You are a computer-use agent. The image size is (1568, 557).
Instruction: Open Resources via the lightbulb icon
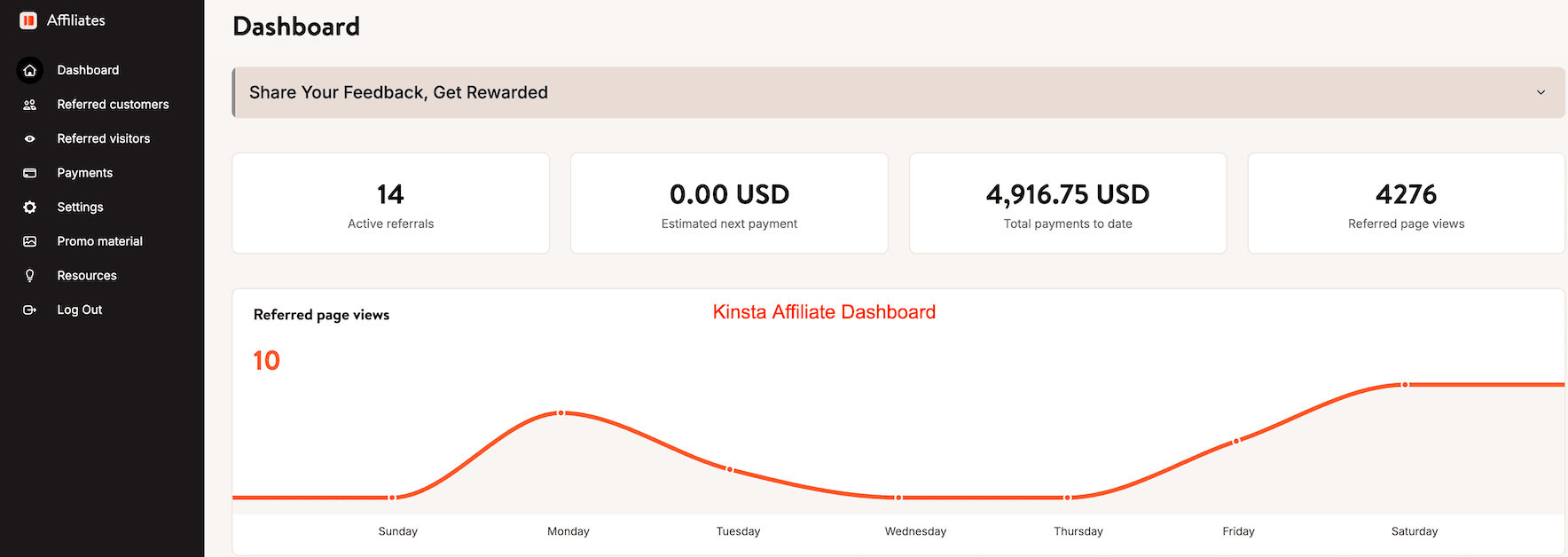click(x=29, y=275)
